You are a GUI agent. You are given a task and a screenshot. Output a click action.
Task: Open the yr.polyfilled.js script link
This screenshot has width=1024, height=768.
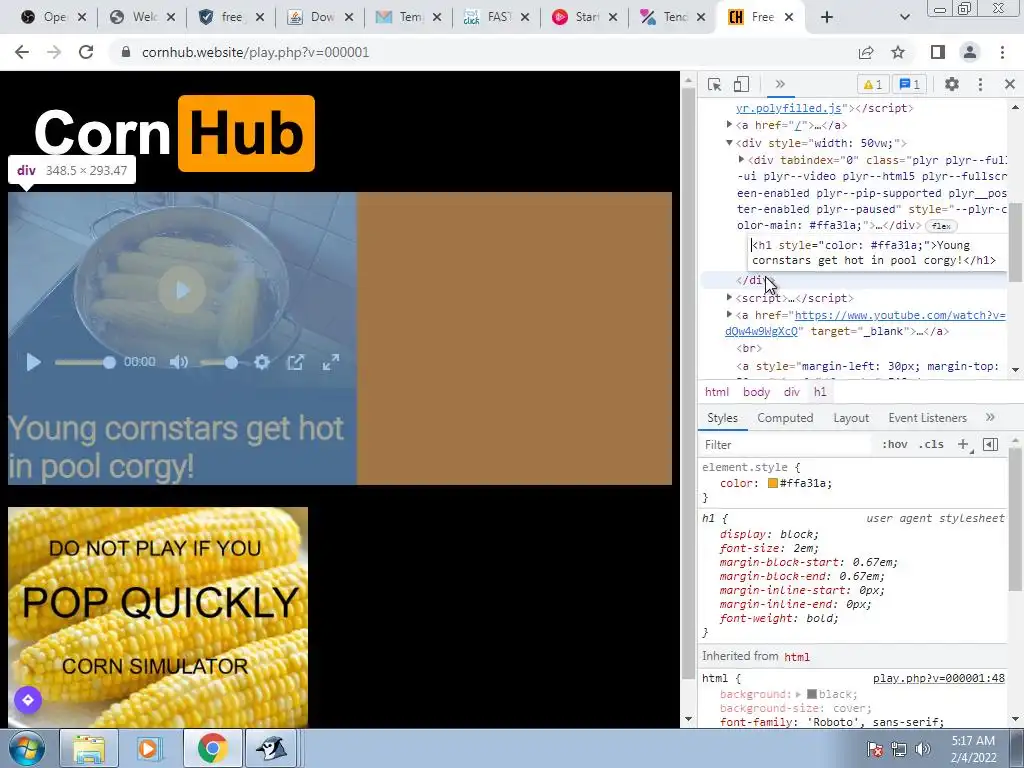click(789, 108)
